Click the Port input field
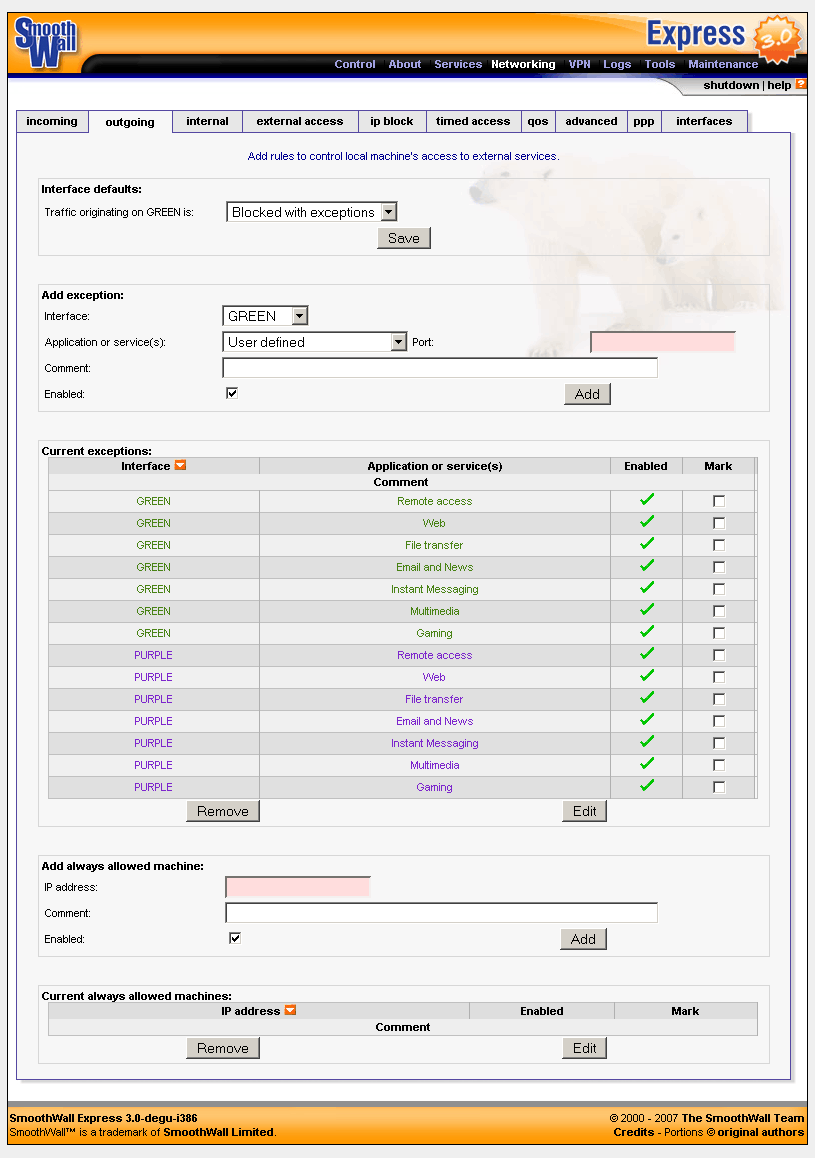 pyautogui.click(x=662, y=342)
